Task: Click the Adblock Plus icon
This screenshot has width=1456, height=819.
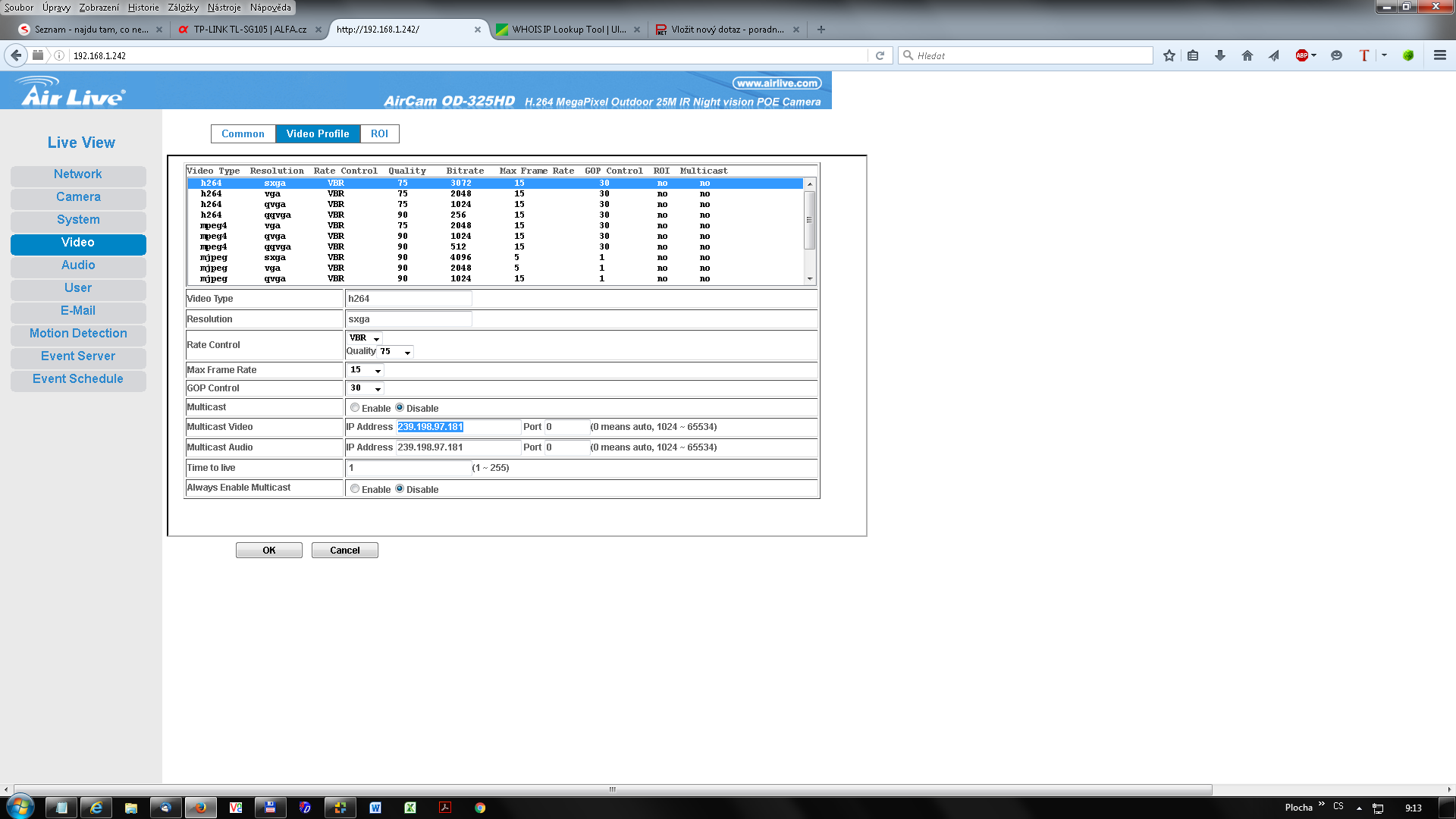Action: (x=1301, y=55)
